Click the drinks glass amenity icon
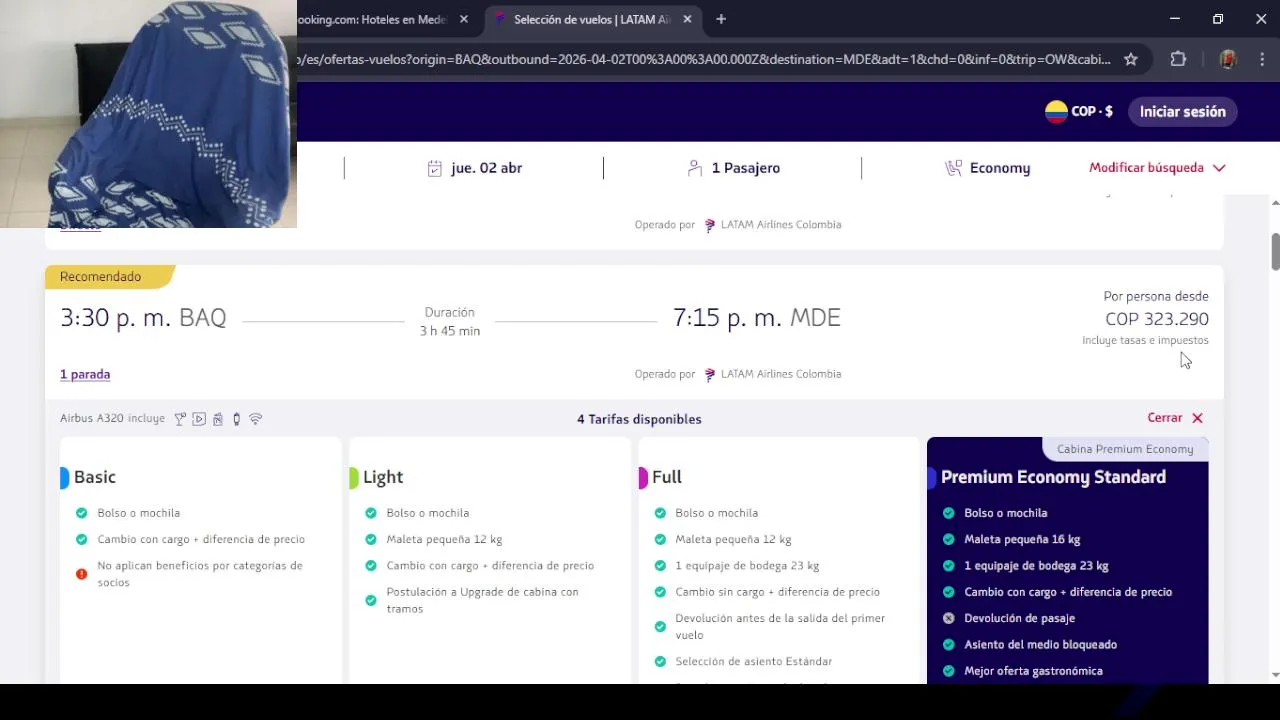The image size is (1280, 720). tap(180, 419)
